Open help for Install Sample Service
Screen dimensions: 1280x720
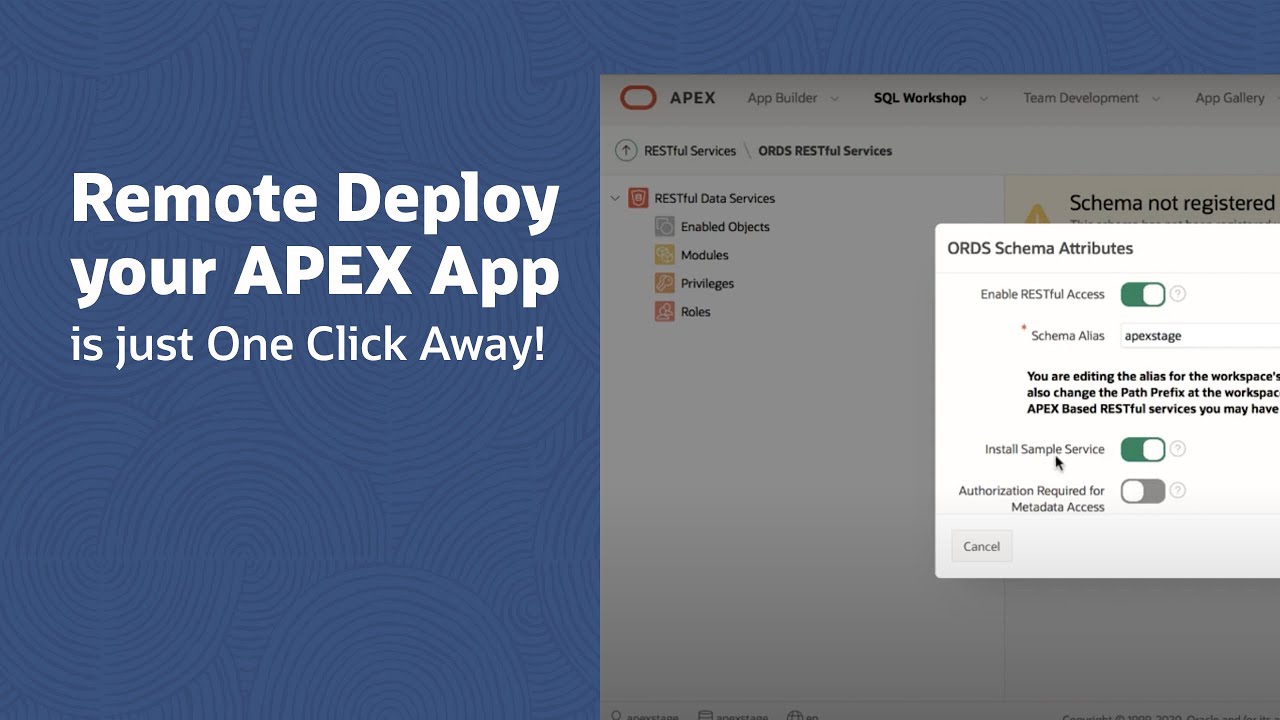tap(1178, 449)
